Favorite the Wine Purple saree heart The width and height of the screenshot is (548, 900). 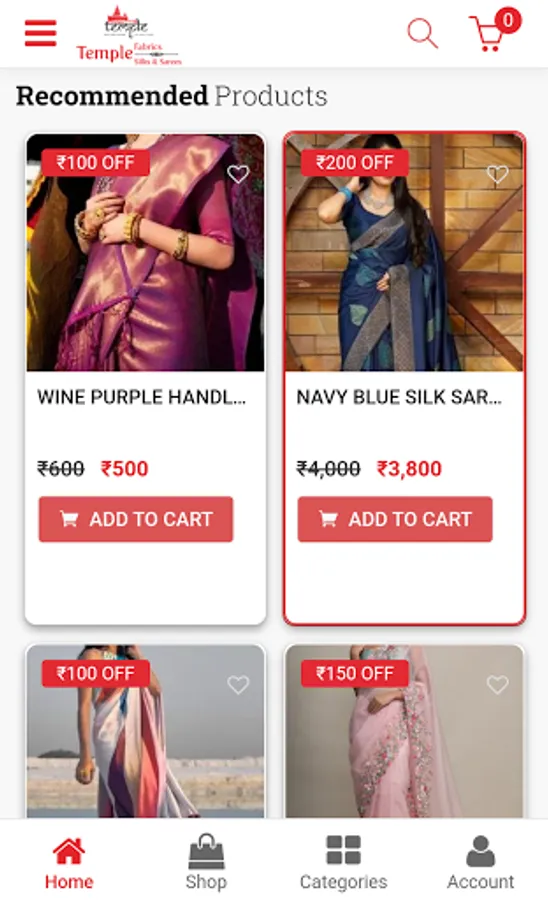coord(238,173)
